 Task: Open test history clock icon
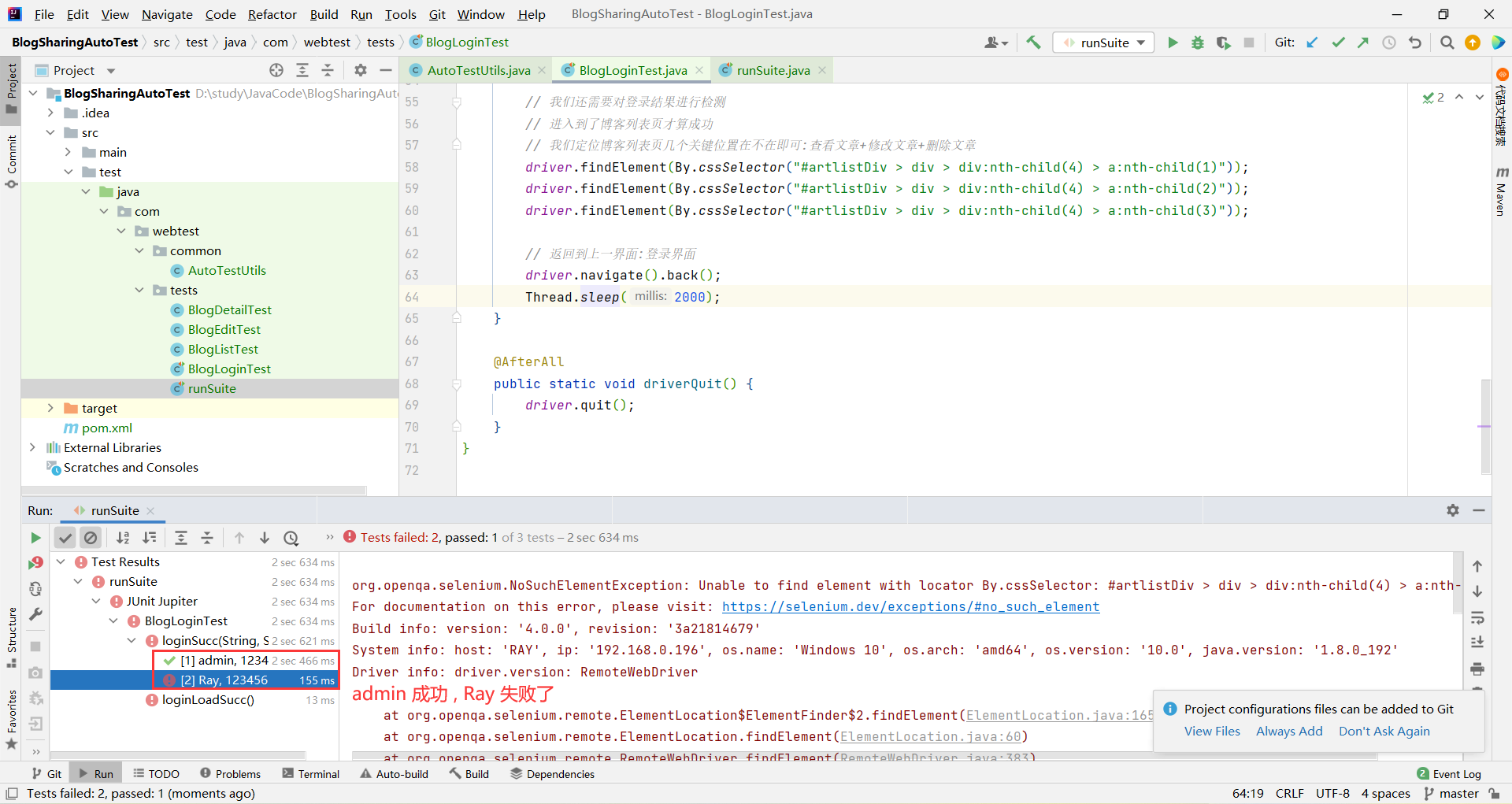pos(291,538)
